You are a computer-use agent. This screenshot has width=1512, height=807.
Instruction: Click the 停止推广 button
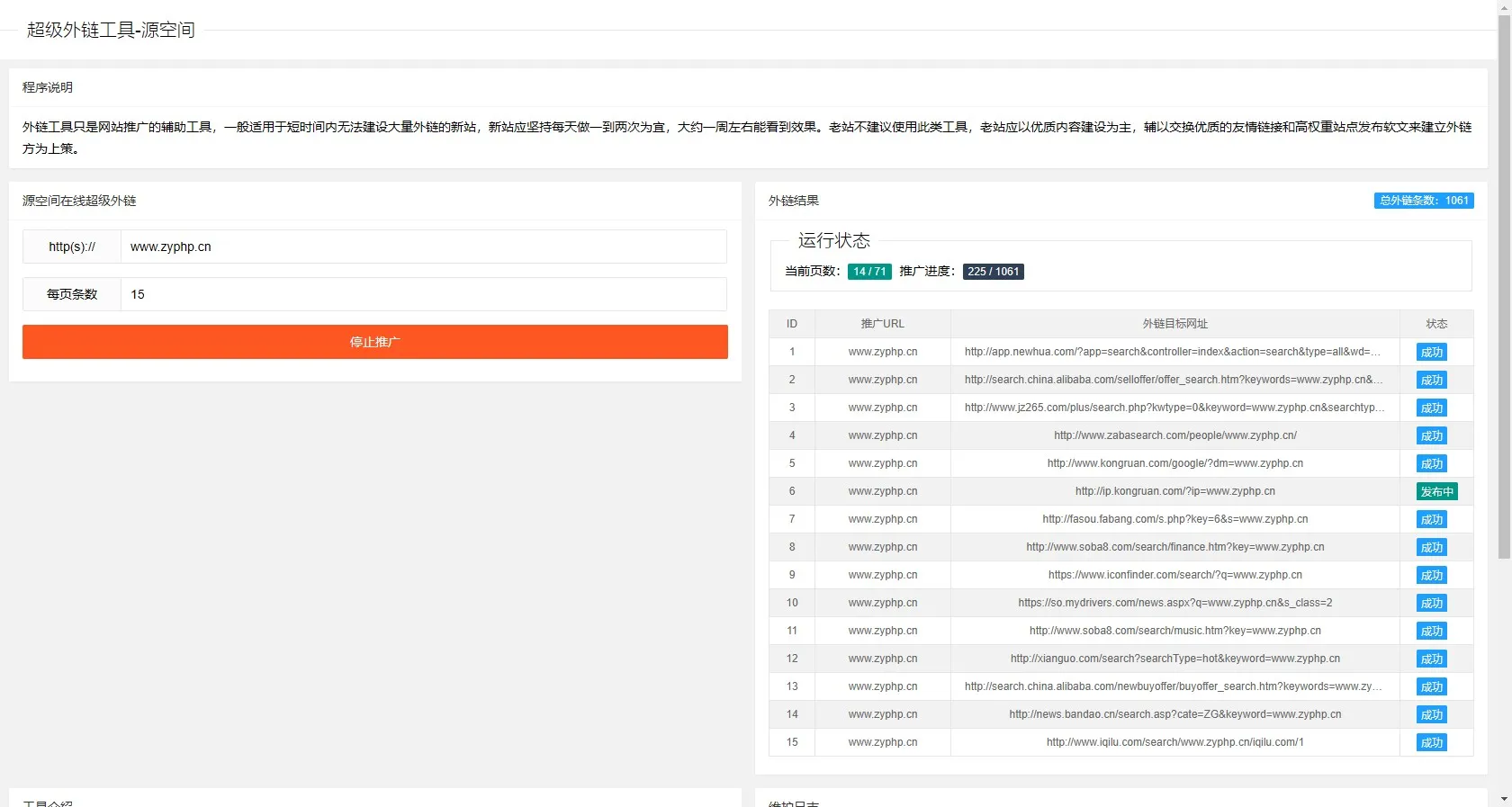click(x=375, y=342)
